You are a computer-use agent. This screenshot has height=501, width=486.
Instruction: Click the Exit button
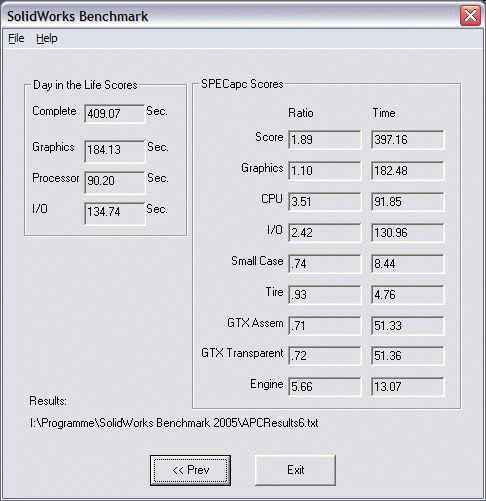295,470
